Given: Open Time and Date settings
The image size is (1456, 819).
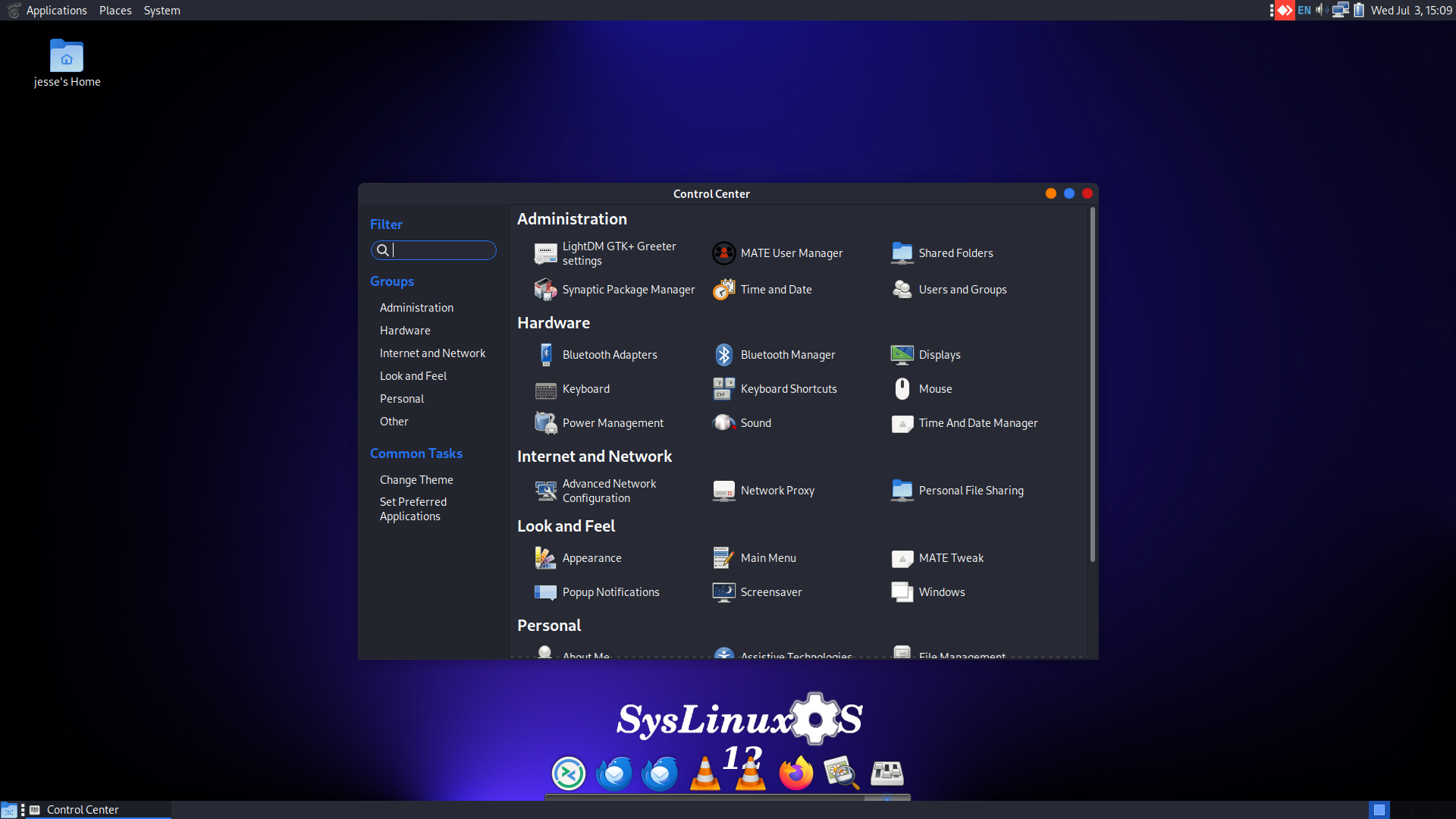Looking at the screenshot, I should pyautogui.click(x=762, y=290).
